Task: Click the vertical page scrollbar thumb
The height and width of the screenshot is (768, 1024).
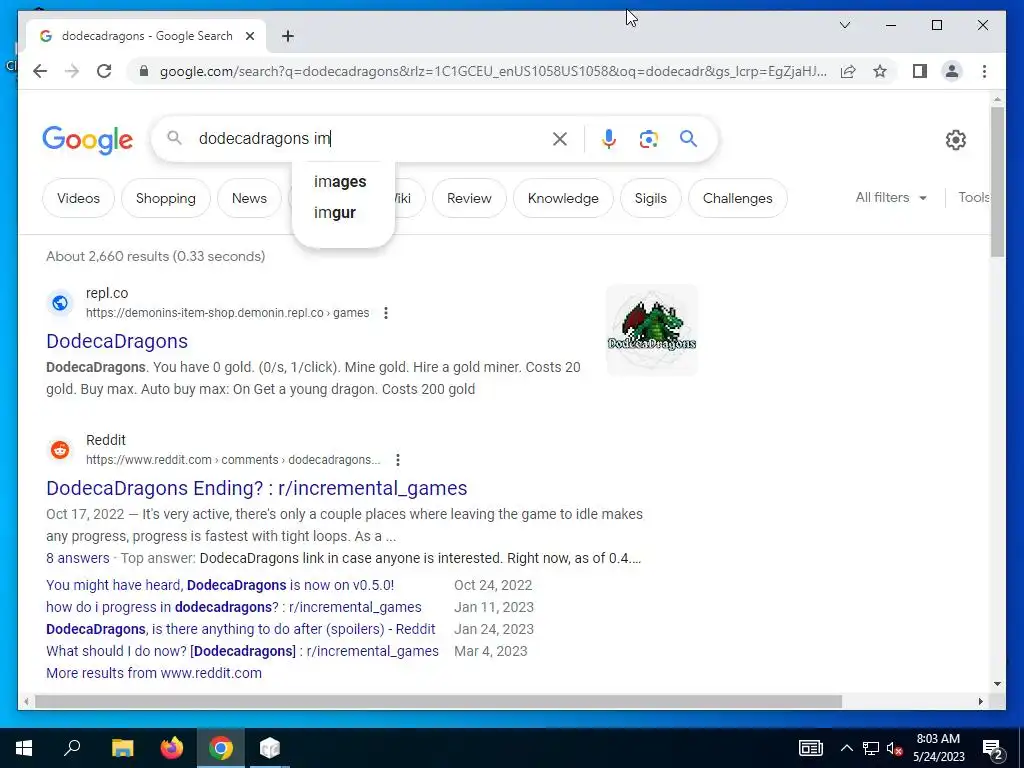Action: click(x=997, y=182)
